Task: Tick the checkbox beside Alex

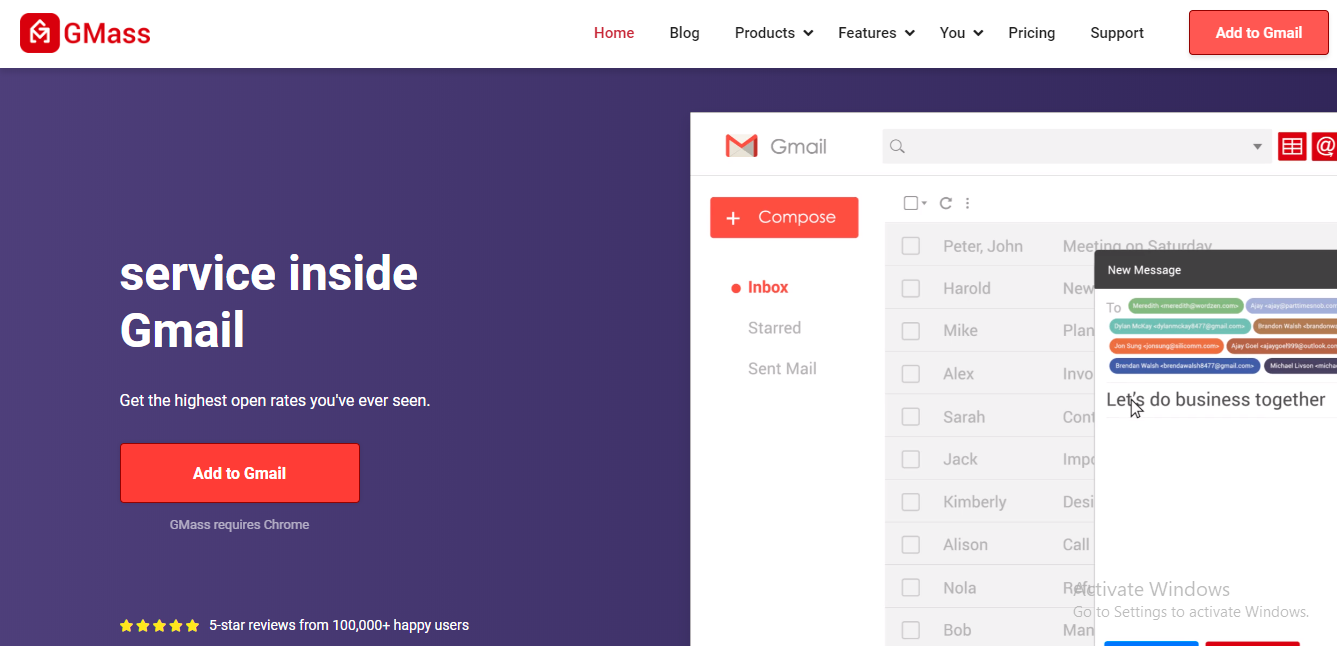Action: click(x=911, y=374)
